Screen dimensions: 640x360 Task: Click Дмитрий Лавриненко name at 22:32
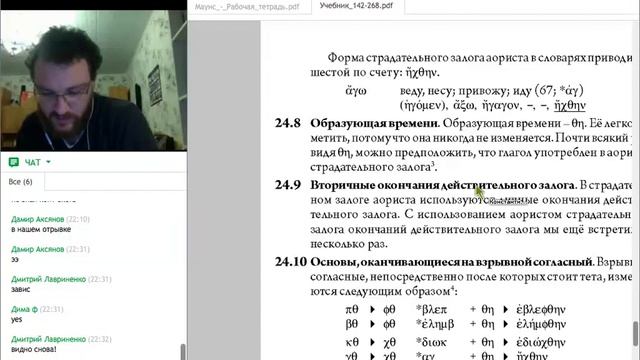(48, 339)
